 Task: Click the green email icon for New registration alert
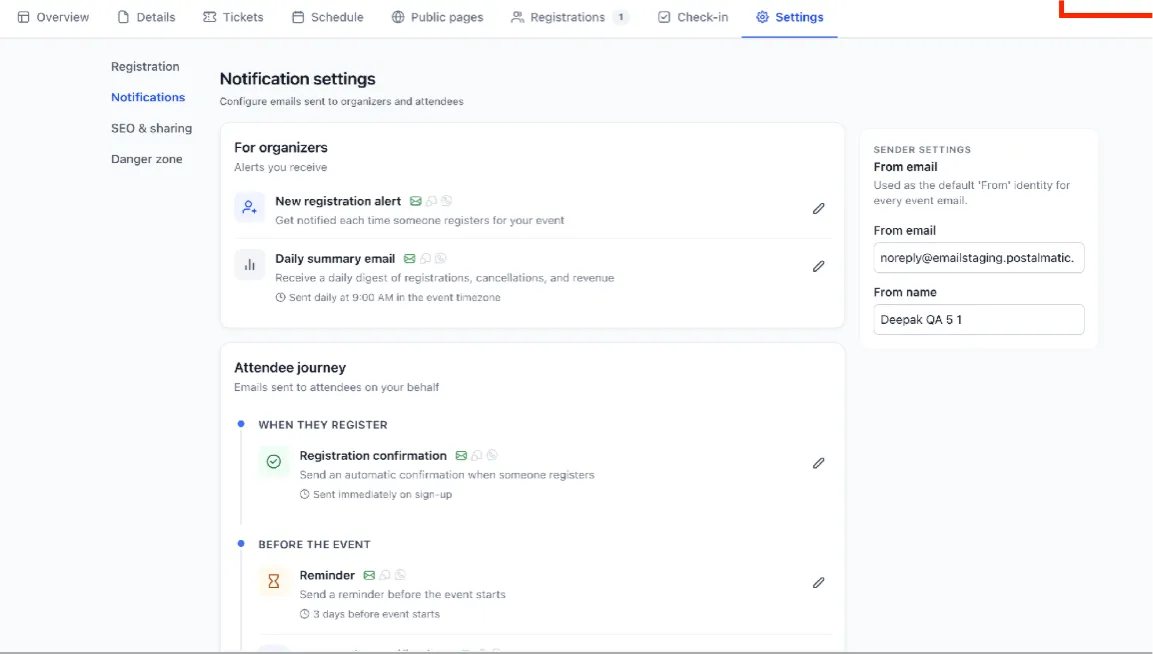pos(415,202)
